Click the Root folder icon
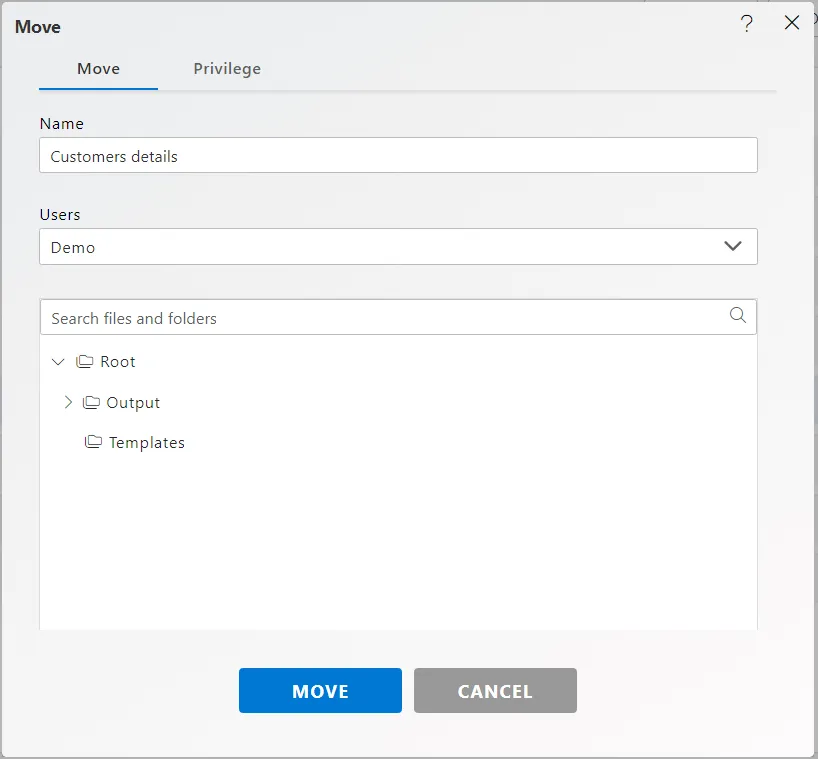Screen dimensions: 818x759 point(85,362)
